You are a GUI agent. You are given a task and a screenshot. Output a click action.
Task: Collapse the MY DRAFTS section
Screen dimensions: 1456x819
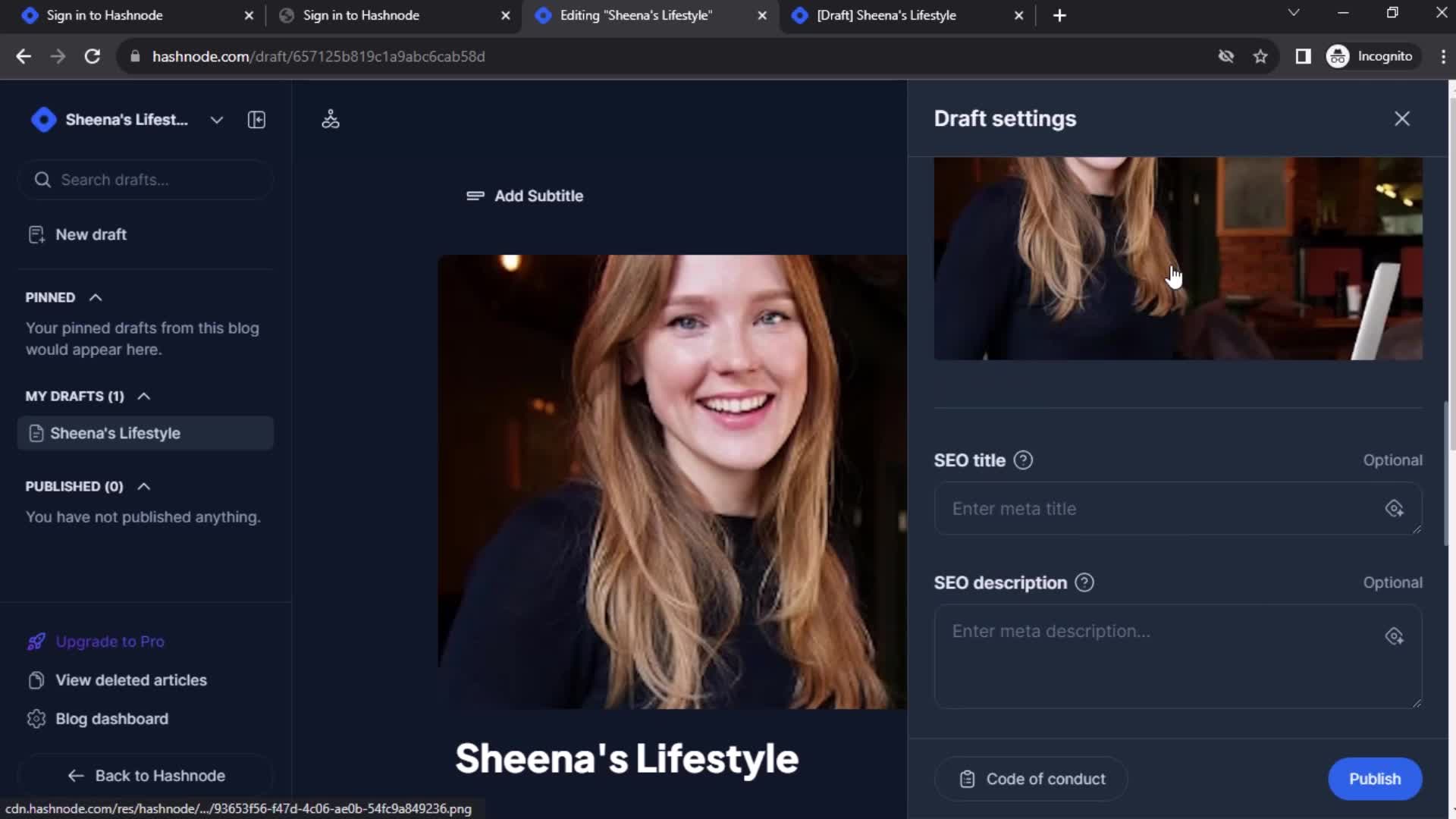tap(143, 395)
